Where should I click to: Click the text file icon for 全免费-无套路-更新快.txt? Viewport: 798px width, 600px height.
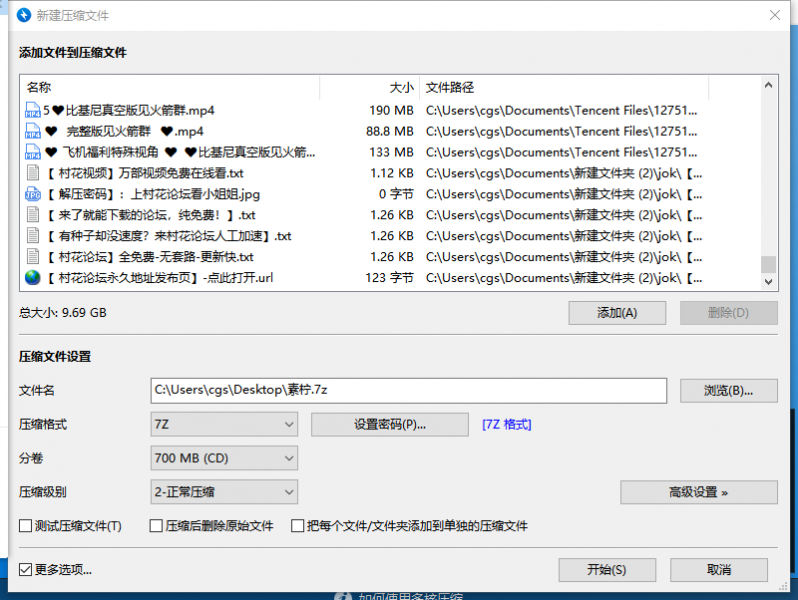33,257
